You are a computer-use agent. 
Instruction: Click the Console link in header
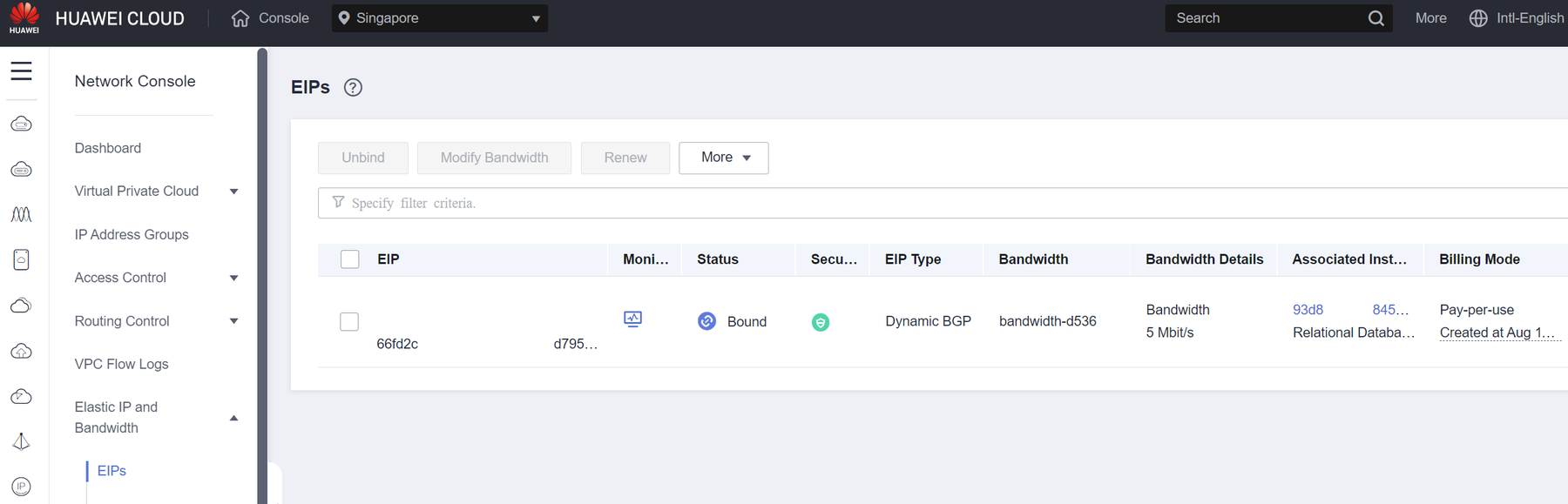pos(284,18)
